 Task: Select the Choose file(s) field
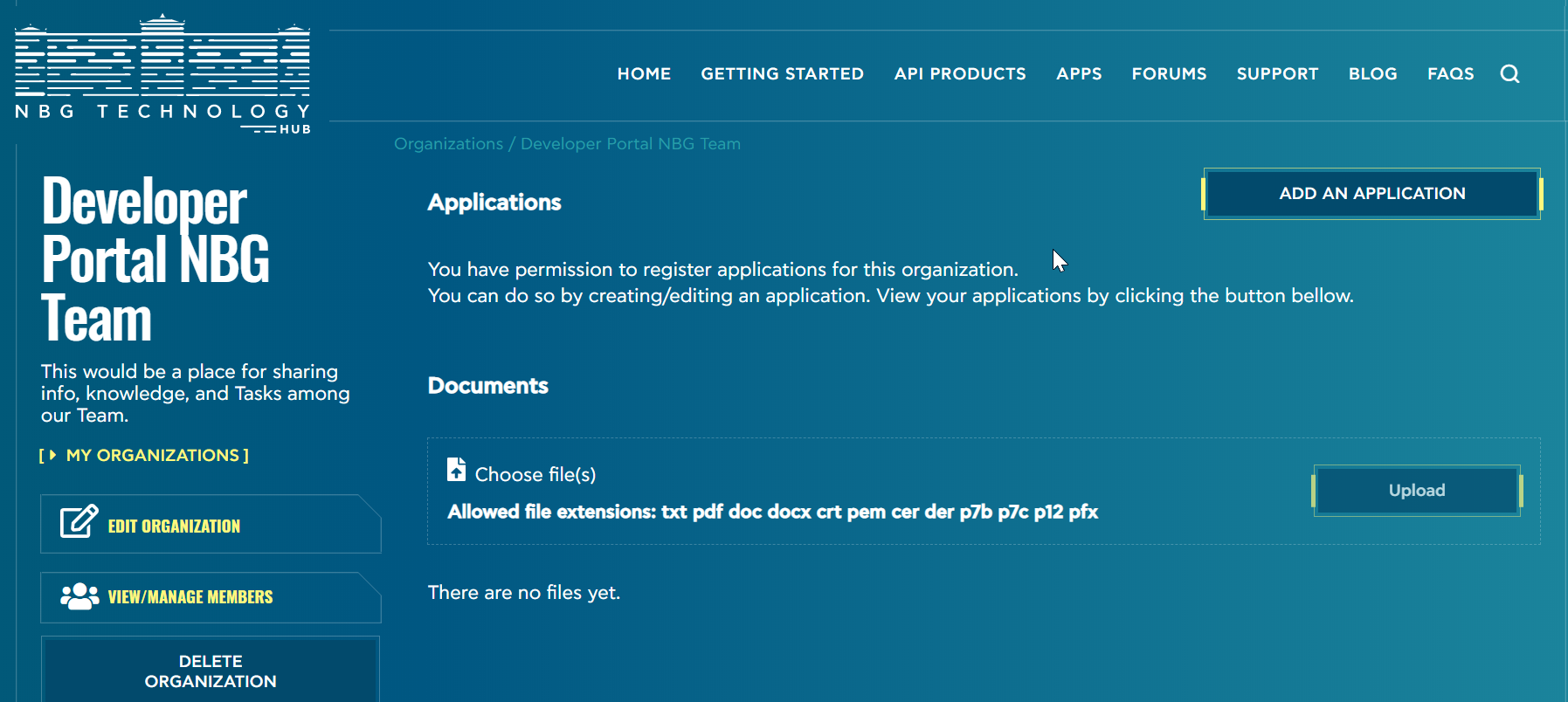535,474
